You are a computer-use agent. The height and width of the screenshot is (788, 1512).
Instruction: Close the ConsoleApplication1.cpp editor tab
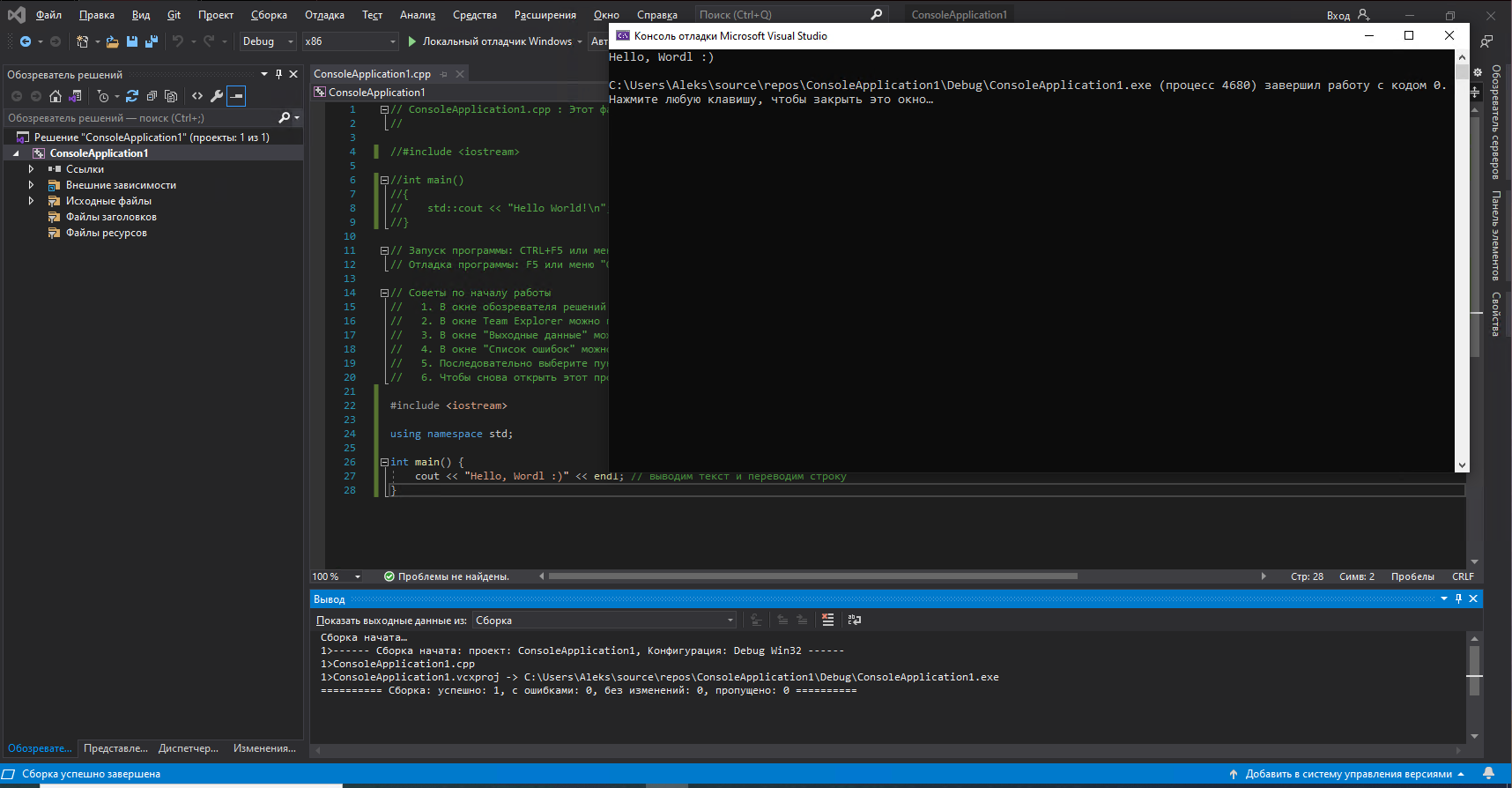pos(460,74)
